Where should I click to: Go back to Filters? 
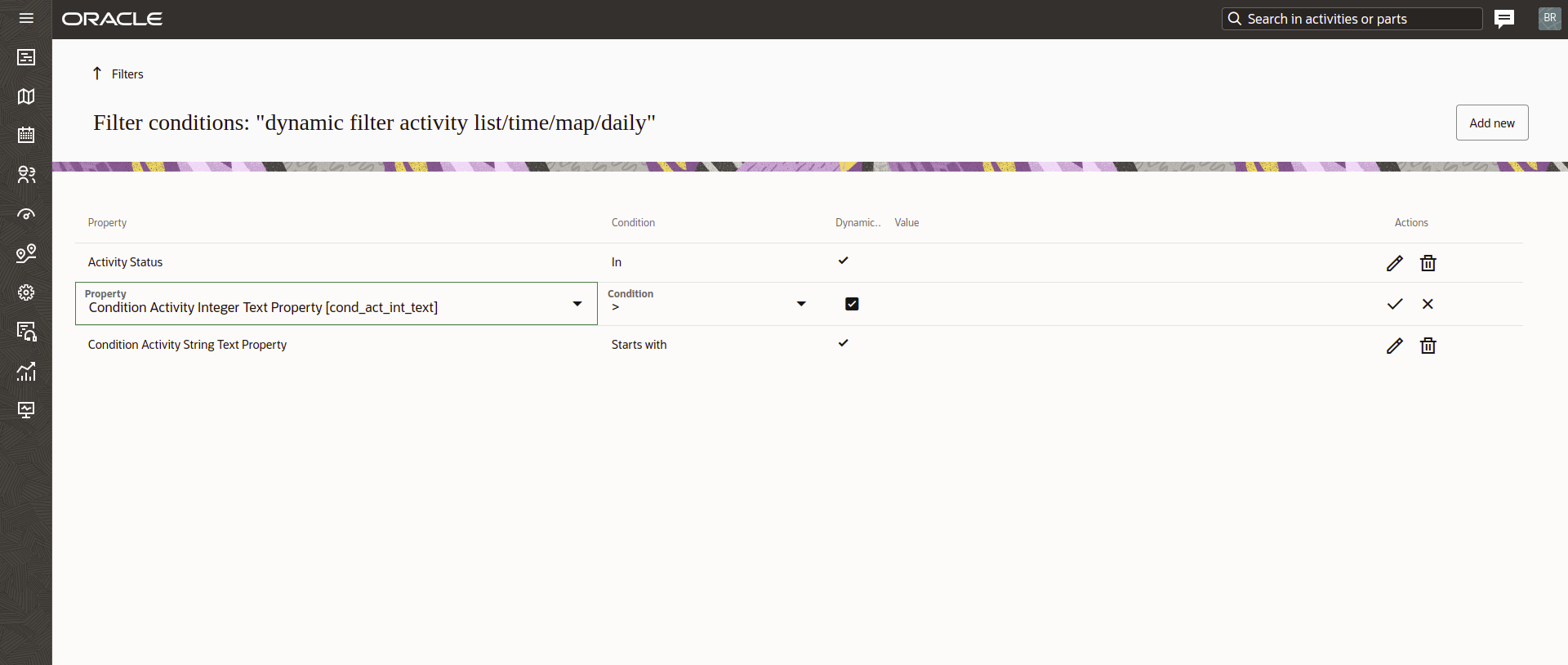[x=118, y=74]
